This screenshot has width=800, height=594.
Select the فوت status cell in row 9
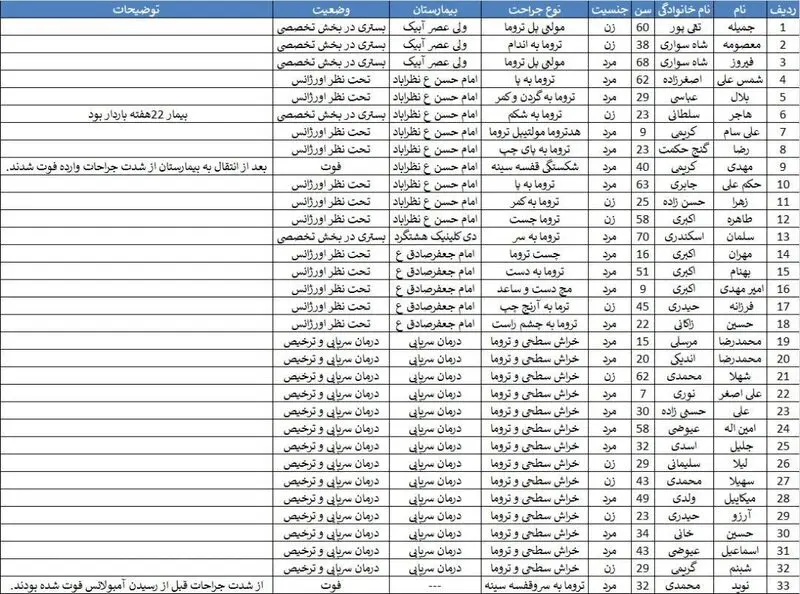(331, 167)
